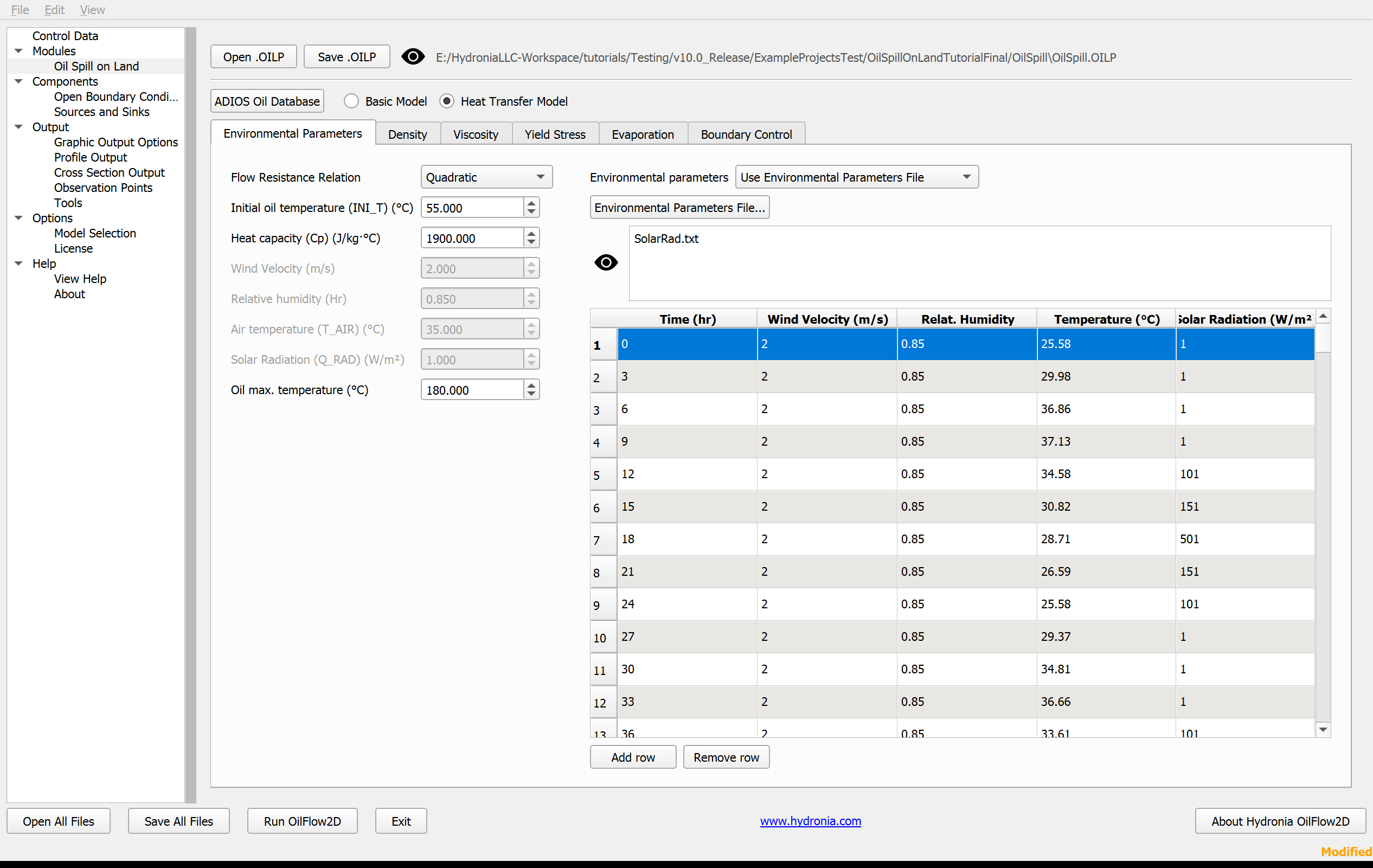Select Model Selection tree item
Image resolution: width=1373 pixels, height=868 pixels.
point(95,234)
